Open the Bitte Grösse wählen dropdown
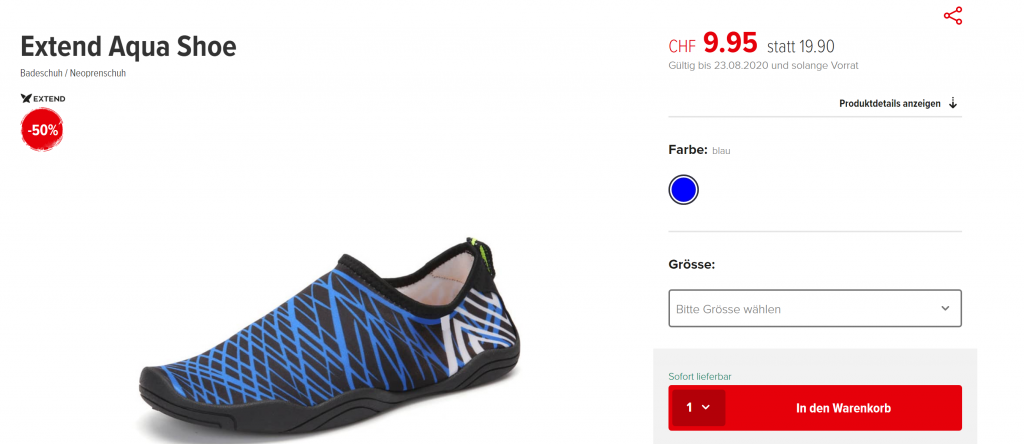The height and width of the screenshot is (444, 1024). [x=815, y=308]
